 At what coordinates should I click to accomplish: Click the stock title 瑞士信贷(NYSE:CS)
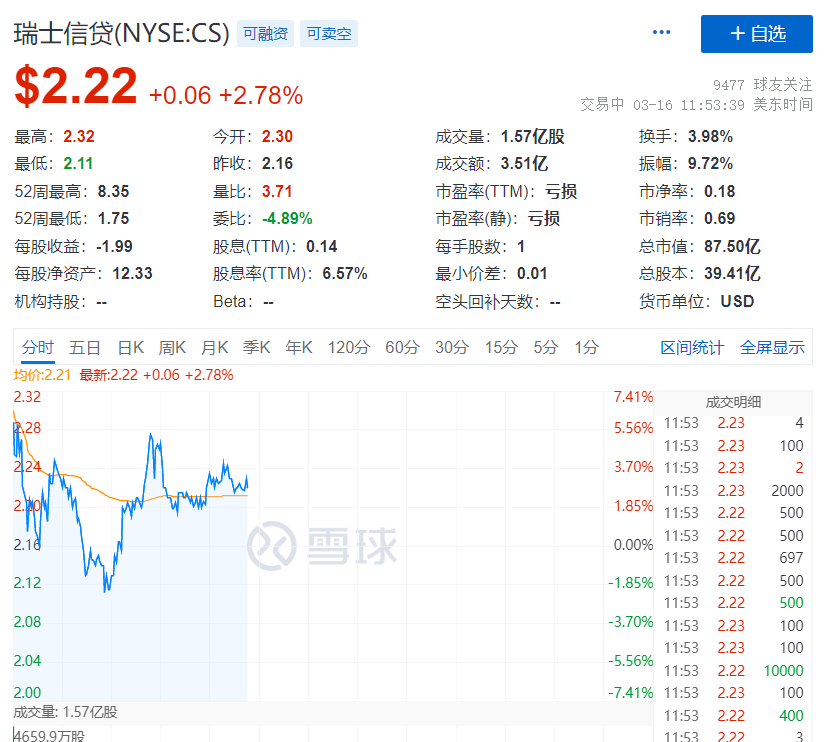[x=122, y=34]
